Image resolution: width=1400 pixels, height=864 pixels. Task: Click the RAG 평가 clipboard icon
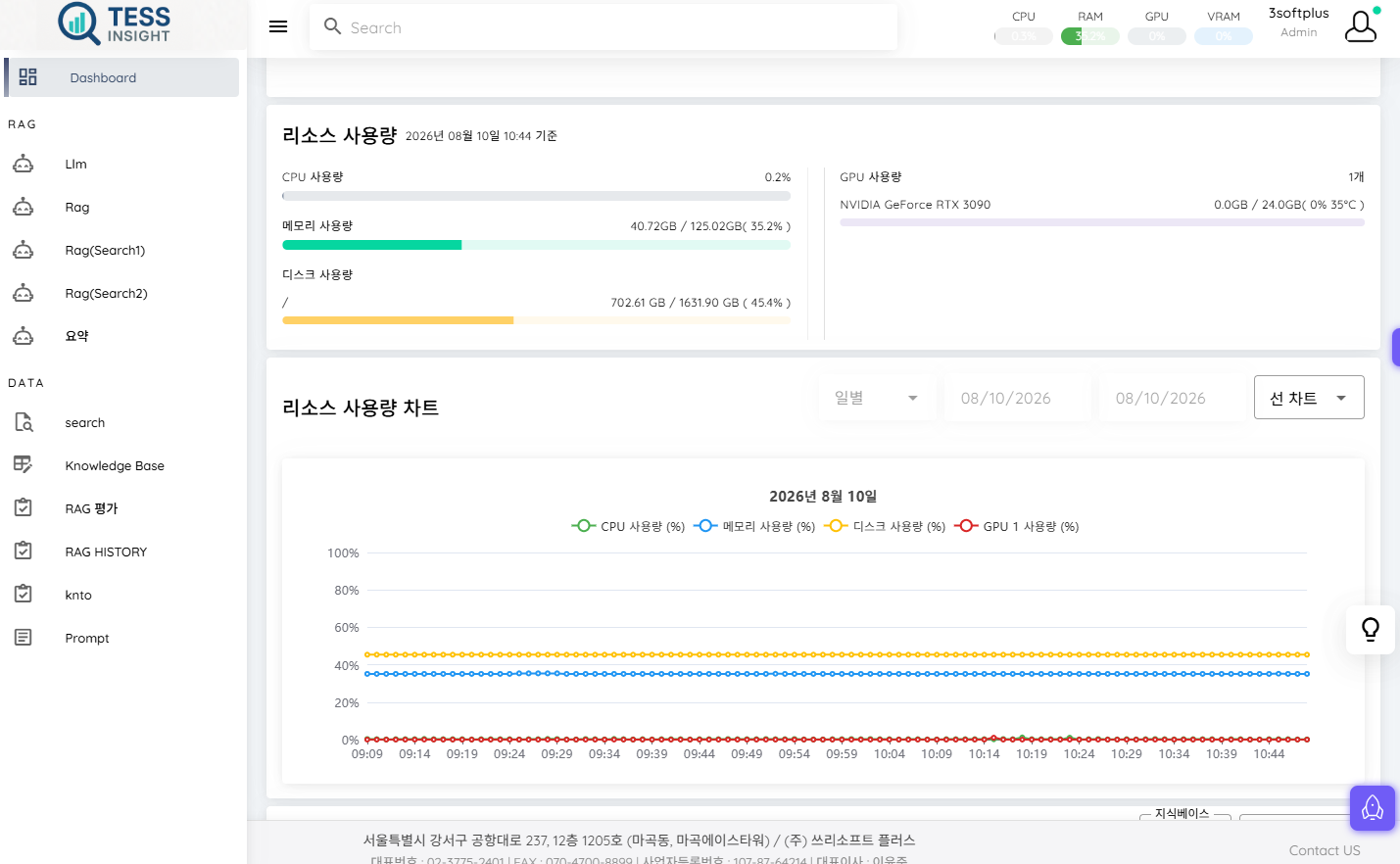(x=24, y=508)
